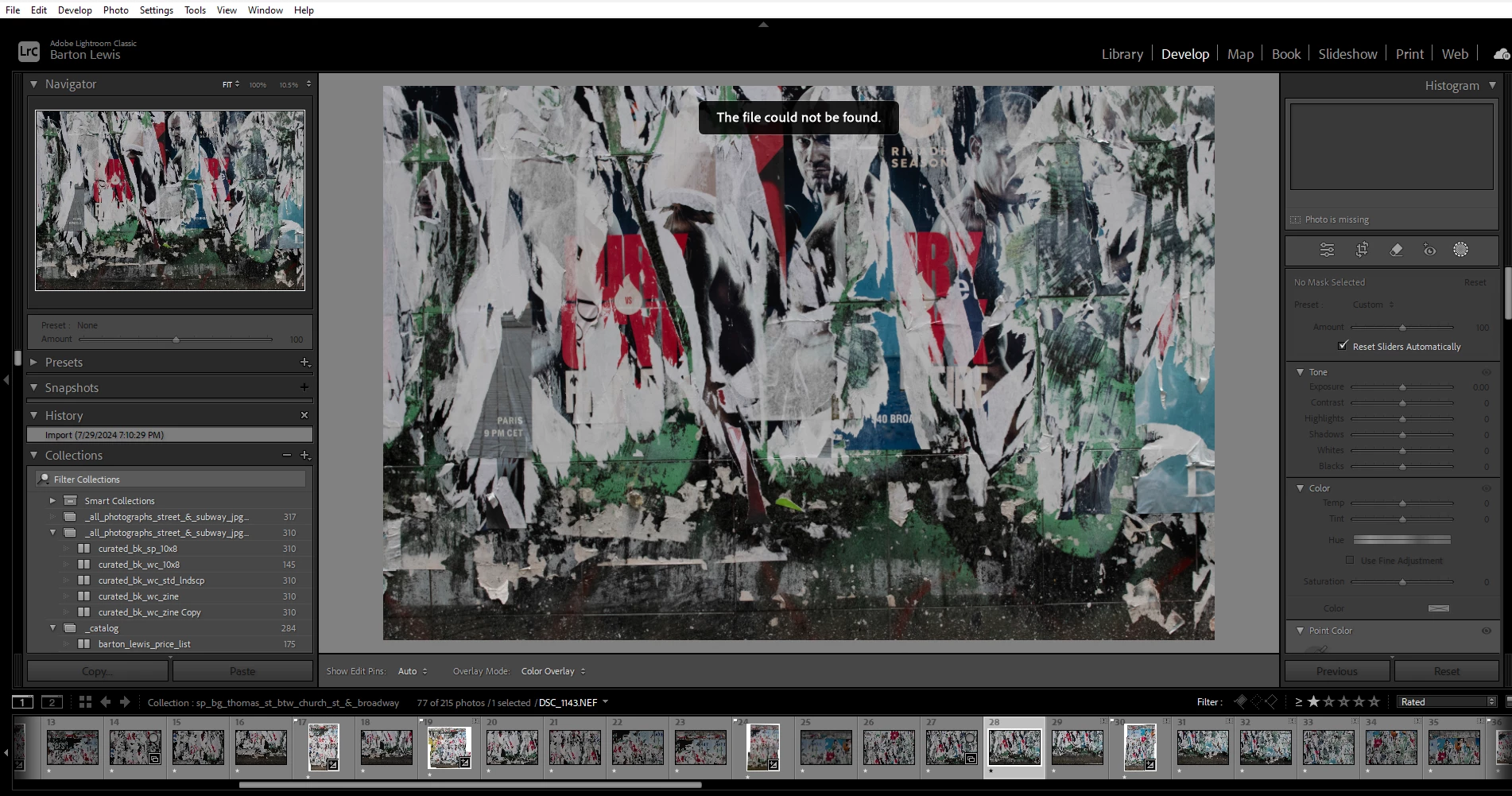
Task: Click the Saturation slider handle
Action: tap(1402, 582)
